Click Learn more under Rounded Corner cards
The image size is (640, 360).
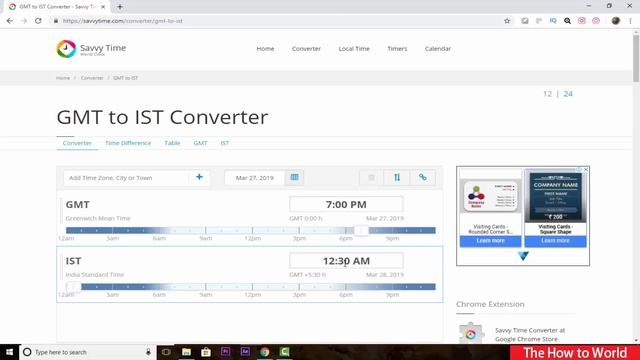tap(490, 241)
